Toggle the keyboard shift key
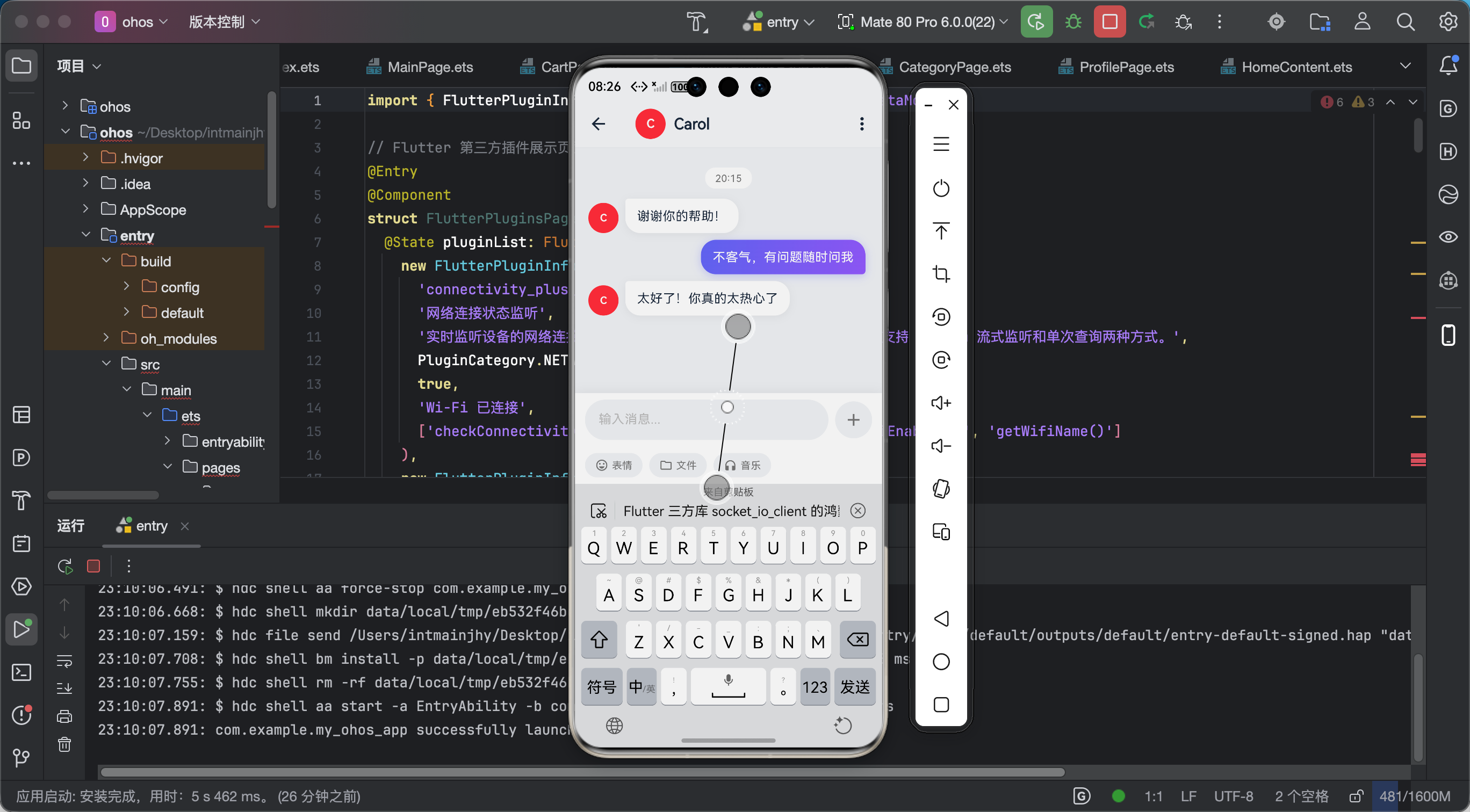This screenshot has width=1470, height=812. click(x=599, y=640)
